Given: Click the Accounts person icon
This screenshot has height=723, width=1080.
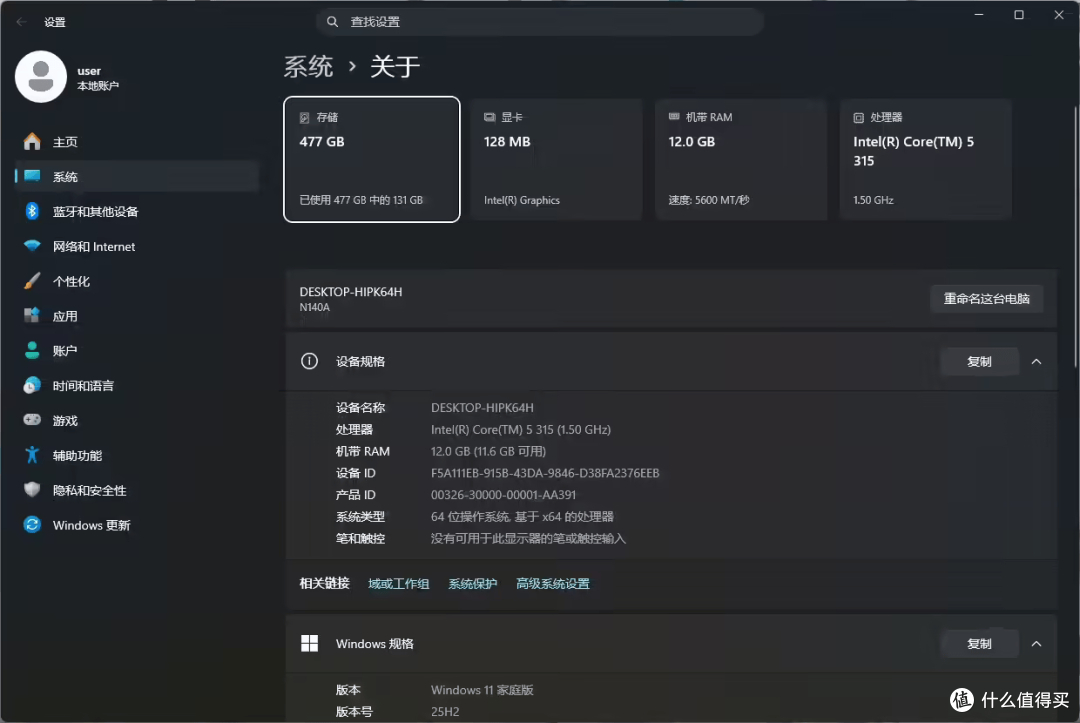Looking at the screenshot, I should [32, 350].
